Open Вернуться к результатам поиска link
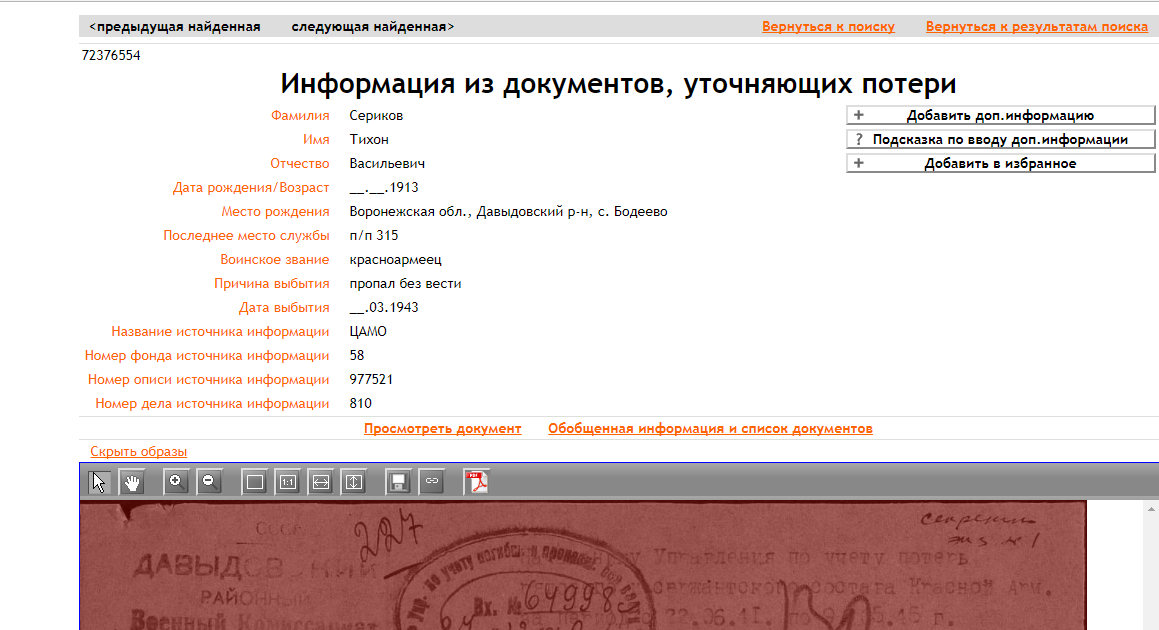 coord(1036,27)
